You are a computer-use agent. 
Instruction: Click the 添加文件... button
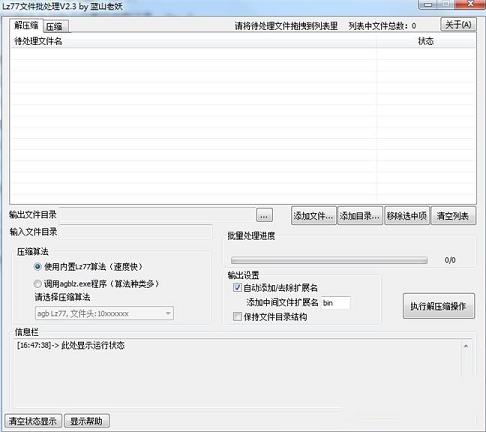tap(313, 216)
